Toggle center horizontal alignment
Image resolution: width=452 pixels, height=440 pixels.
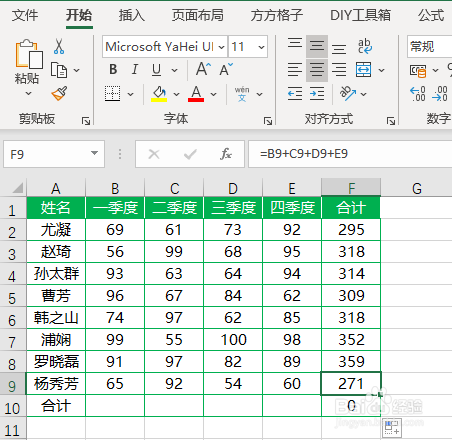pyautogui.click(x=317, y=70)
